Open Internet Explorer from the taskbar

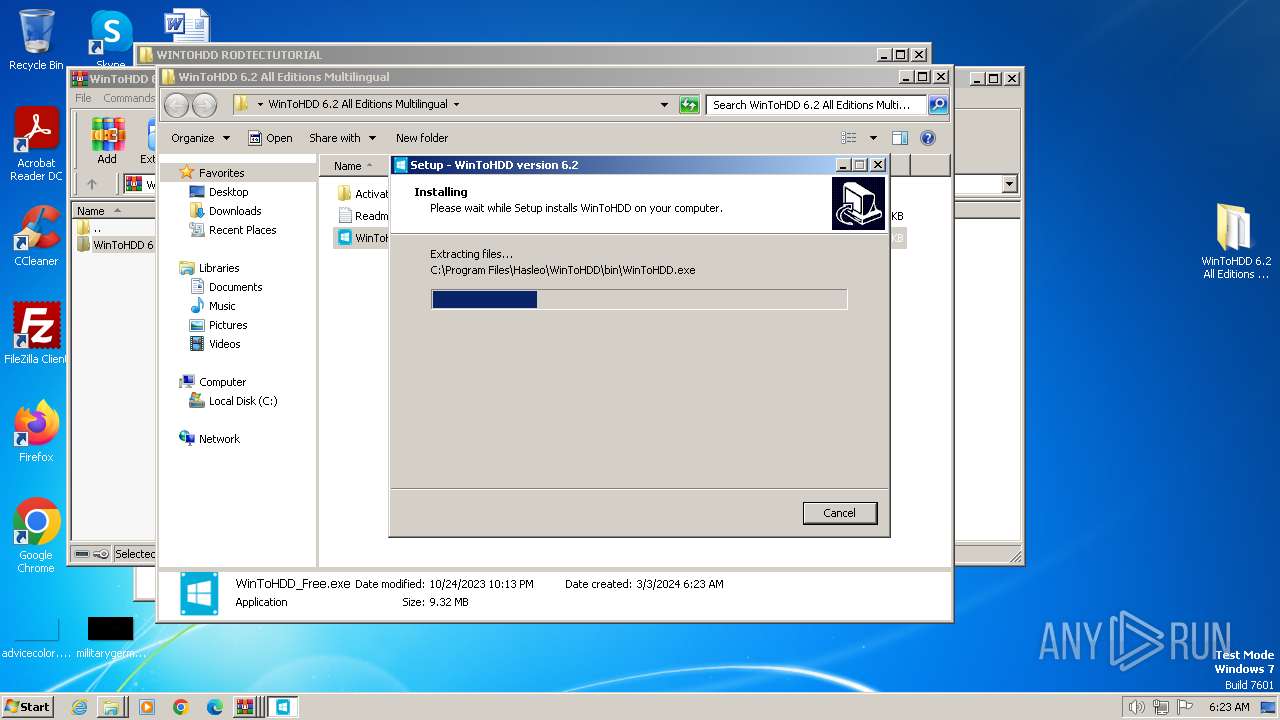tap(79, 707)
